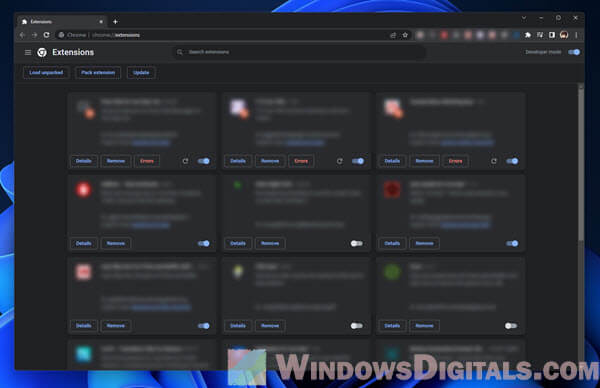Open Details of the pink orange-badged extension
The height and width of the screenshot is (388, 600).
point(392,161)
